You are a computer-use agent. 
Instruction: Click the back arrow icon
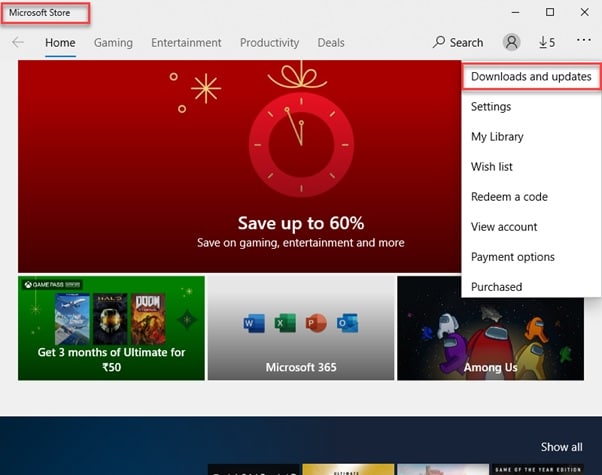[x=18, y=42]
